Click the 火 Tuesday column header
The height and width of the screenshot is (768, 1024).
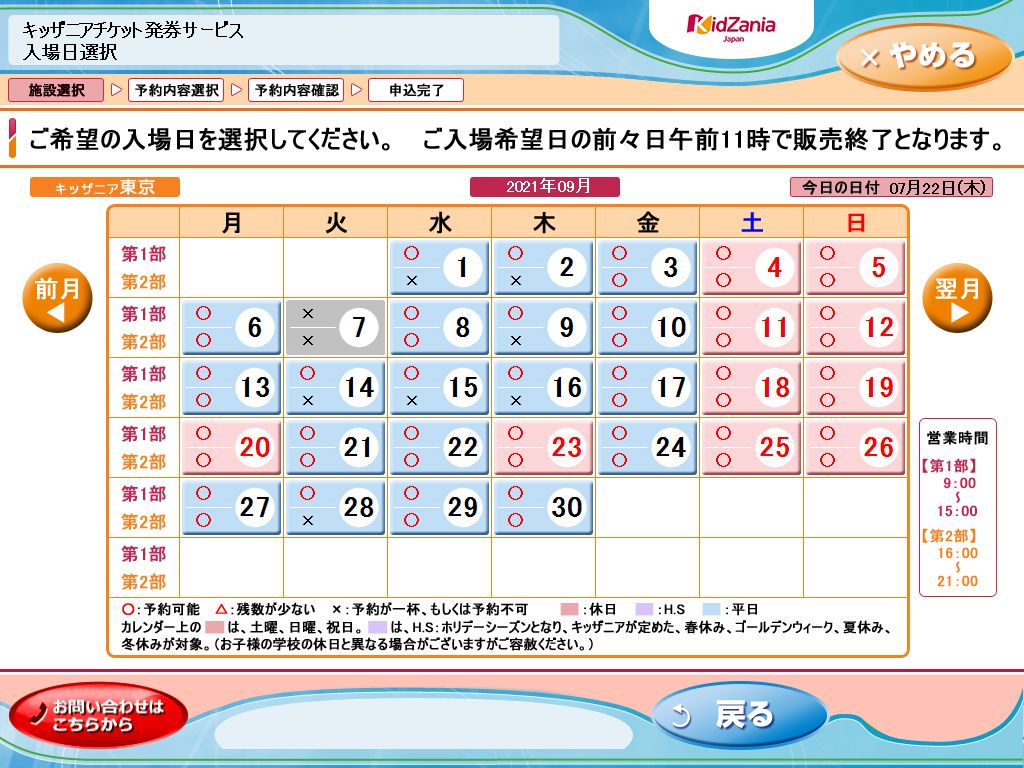tap(336, 223)
